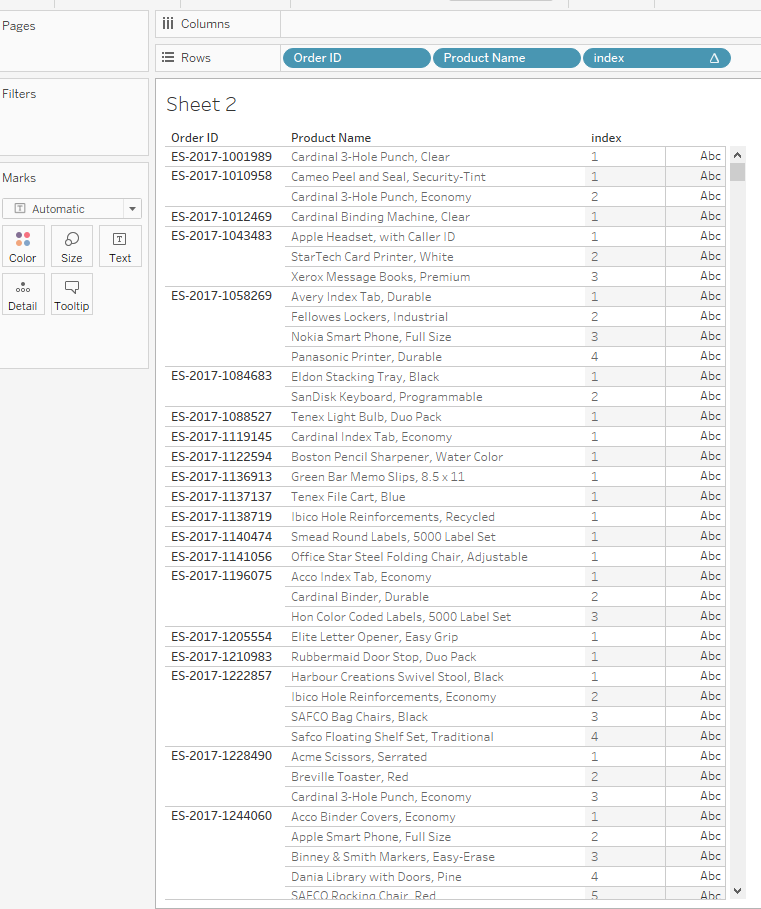Viewport: 761px width, 909px height.
Task: Select order ES-2017-1001989
Action: (221, 157)
